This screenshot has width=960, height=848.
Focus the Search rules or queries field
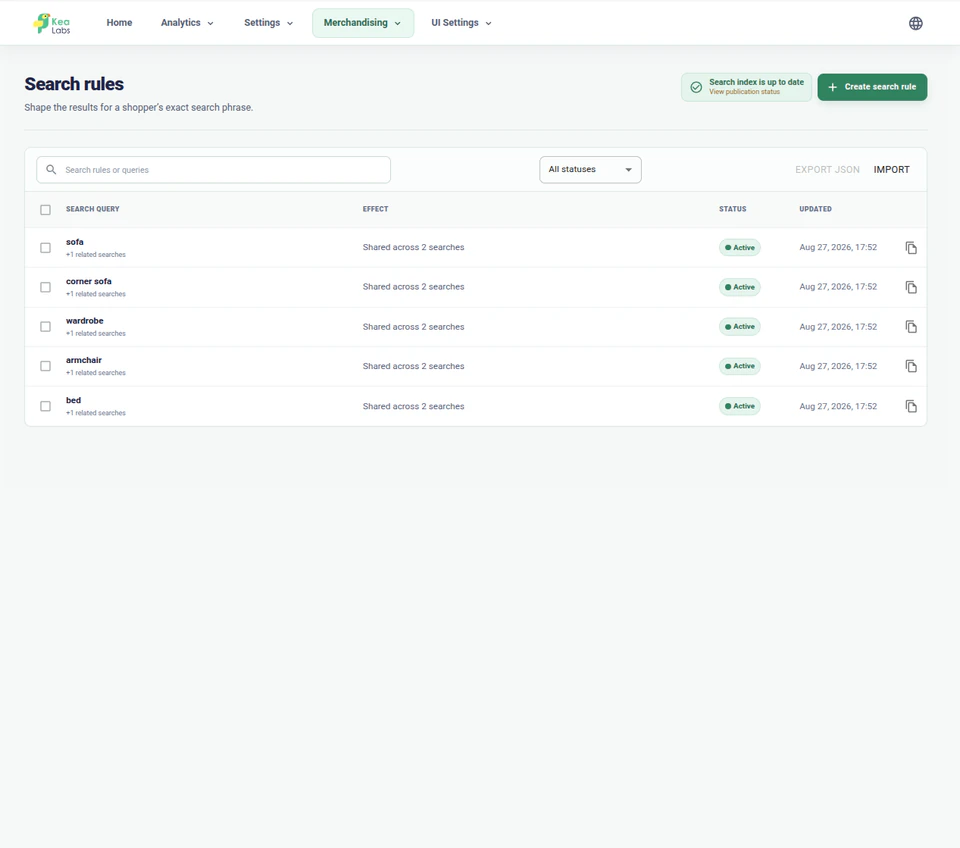point(213,170)
